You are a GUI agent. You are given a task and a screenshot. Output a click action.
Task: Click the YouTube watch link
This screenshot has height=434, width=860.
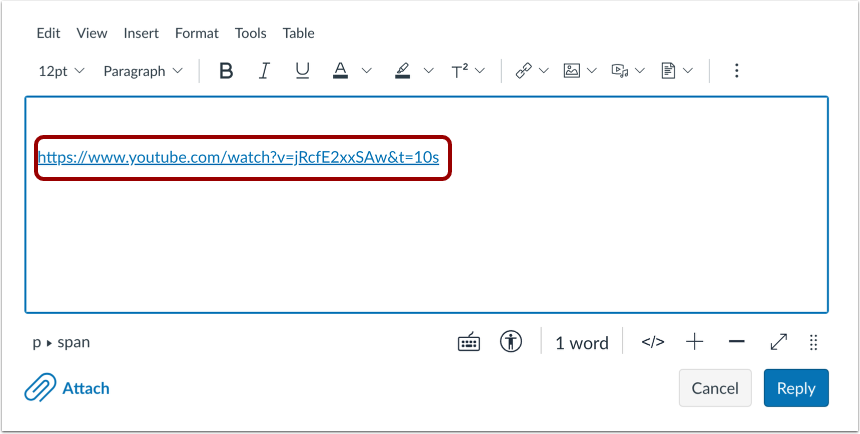tap(239, 157)
